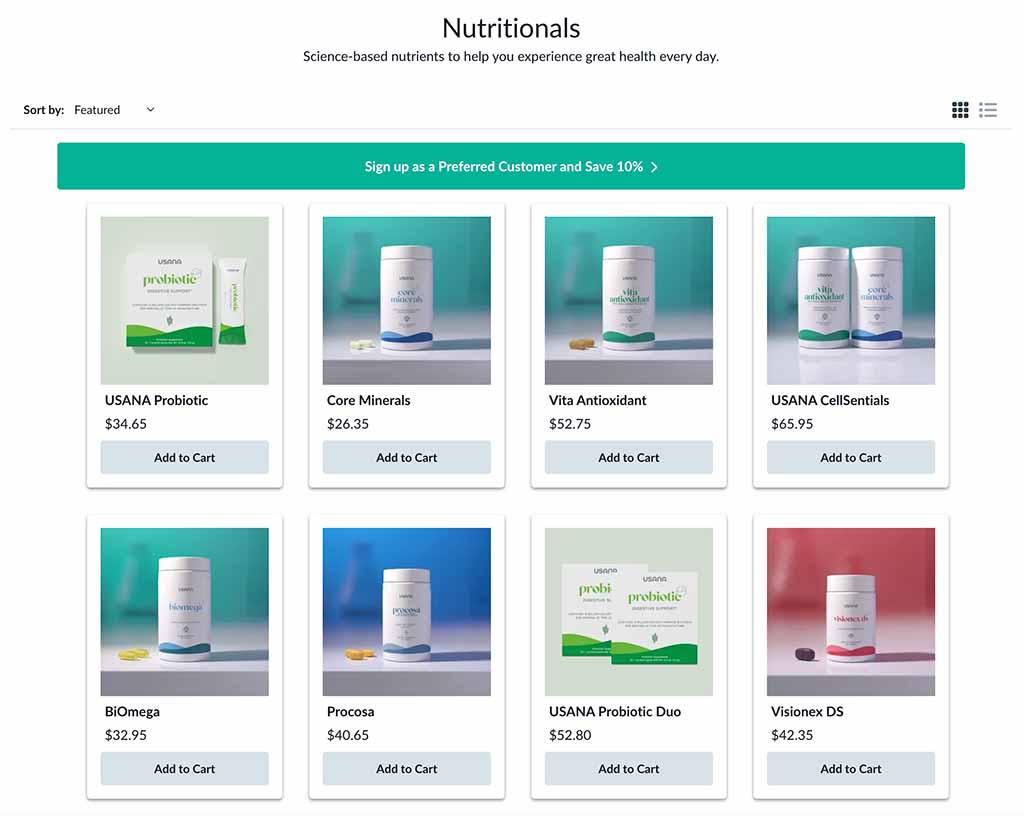Open the USANA Probiotic product image
Screen dimensions: 1024x816
point(184,300)
